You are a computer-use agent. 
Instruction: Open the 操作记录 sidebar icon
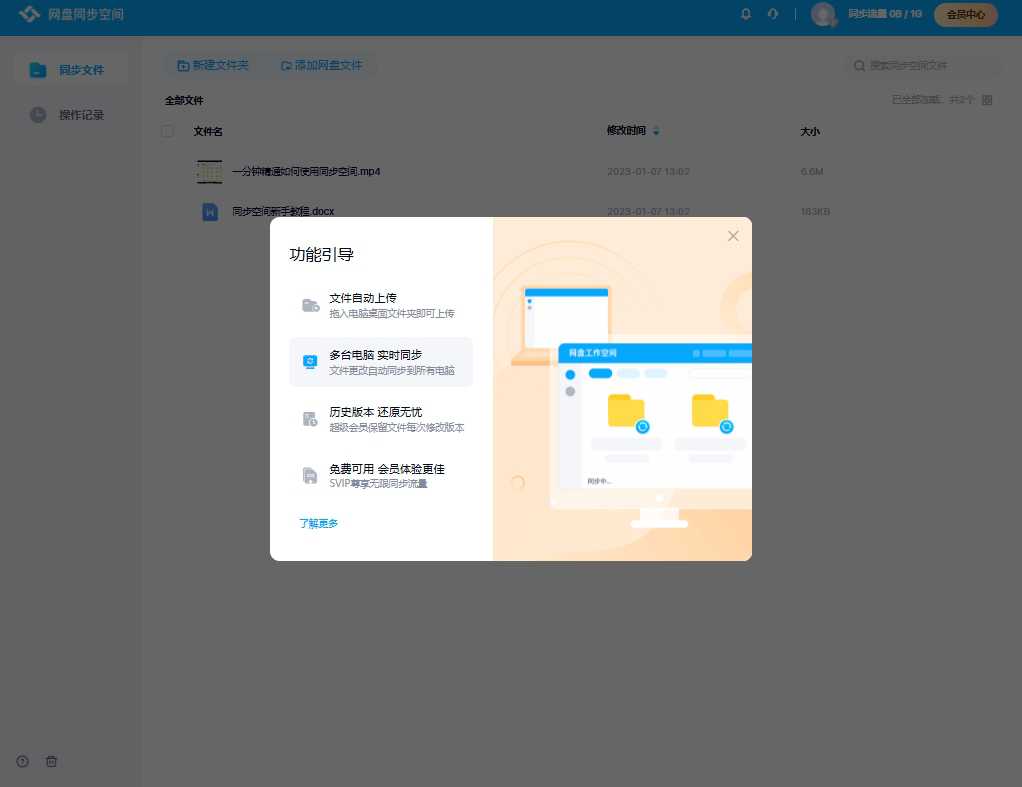37,114
